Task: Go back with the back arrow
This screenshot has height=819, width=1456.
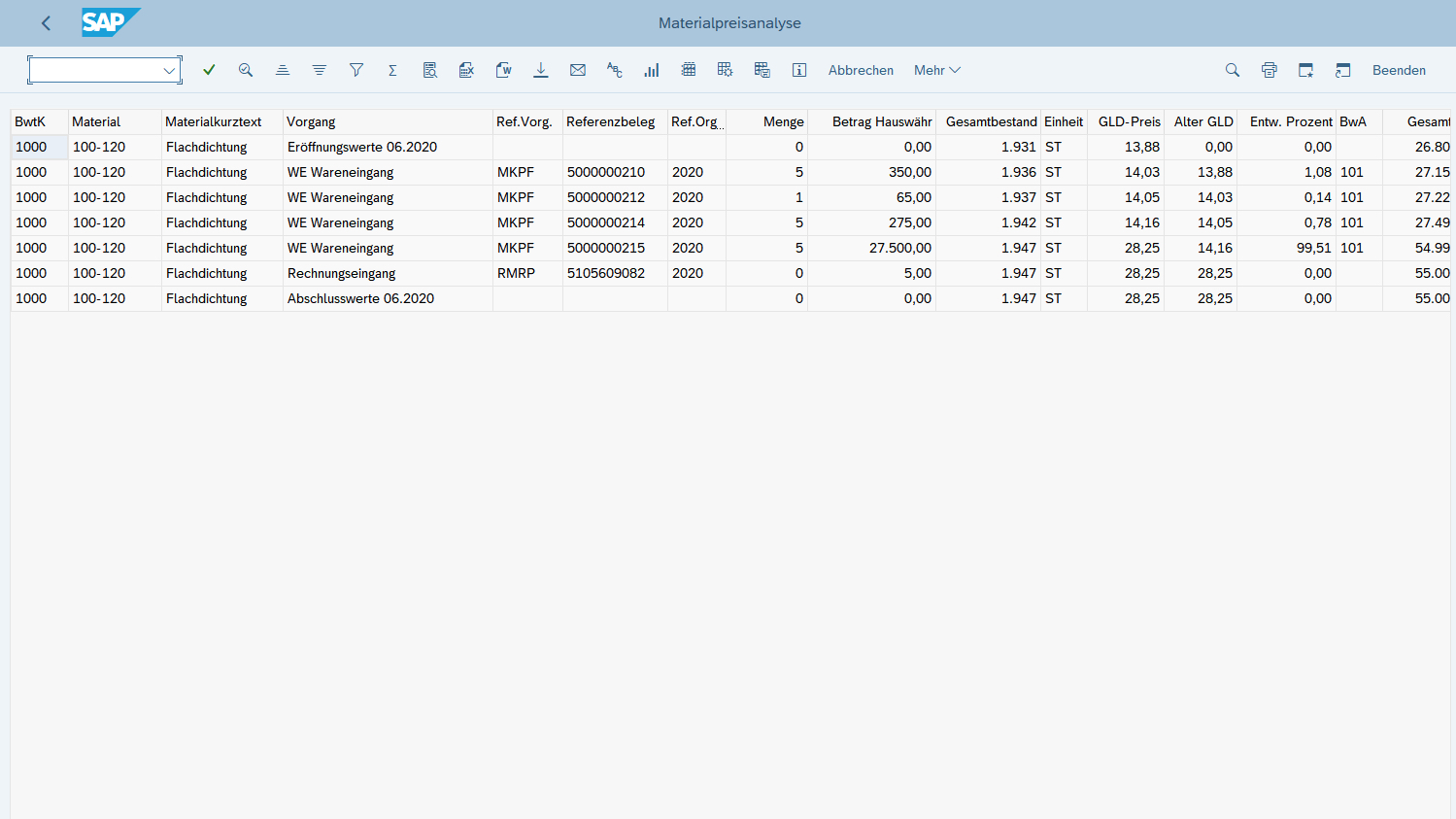Action: [46, 23]
